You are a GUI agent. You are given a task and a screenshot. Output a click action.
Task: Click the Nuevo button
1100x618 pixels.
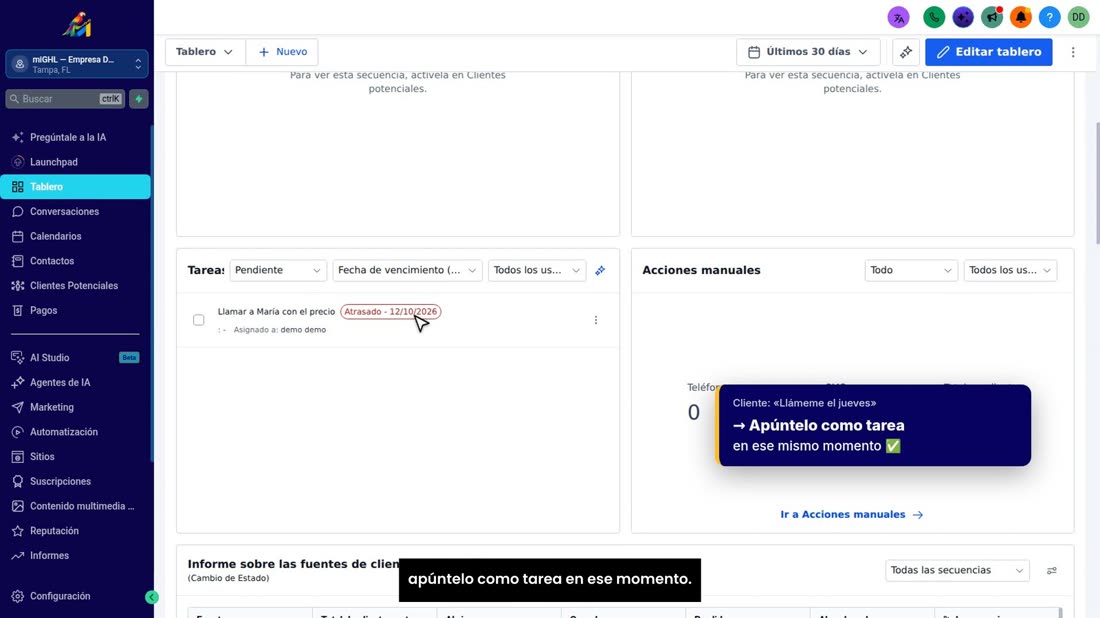pos(283,52)
